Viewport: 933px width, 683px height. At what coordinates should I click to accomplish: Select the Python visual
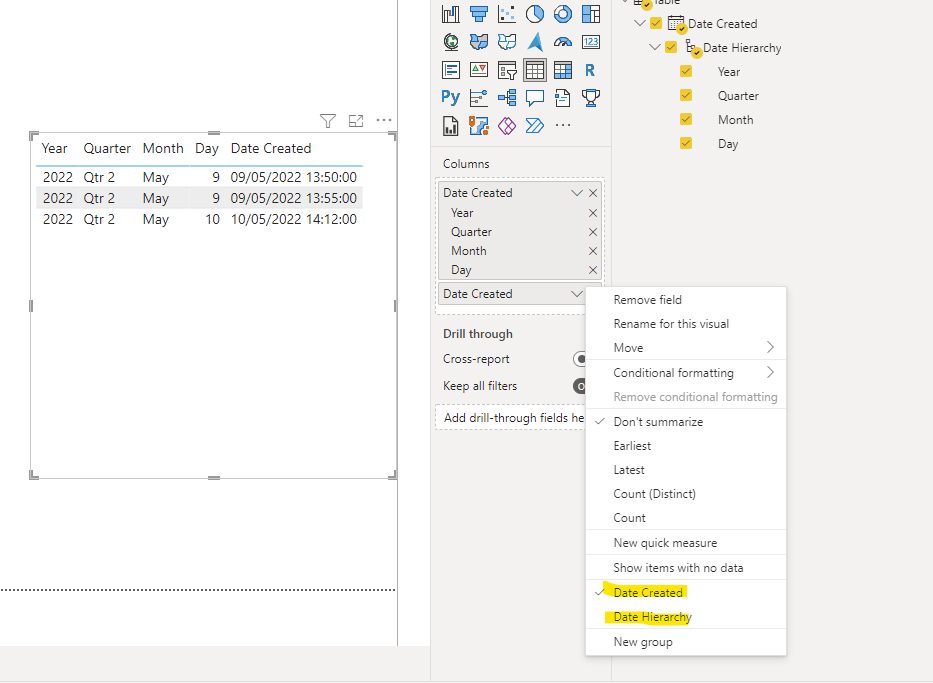click(x=450, y=97)
